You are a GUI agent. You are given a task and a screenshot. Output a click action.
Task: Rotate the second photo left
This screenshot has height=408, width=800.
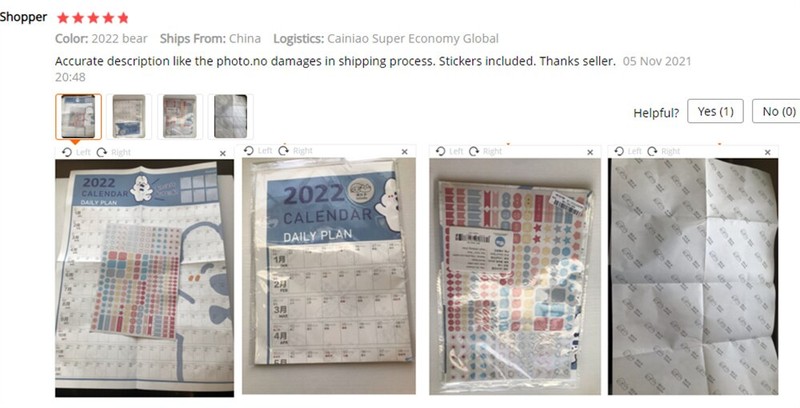[x=258, y=150]
